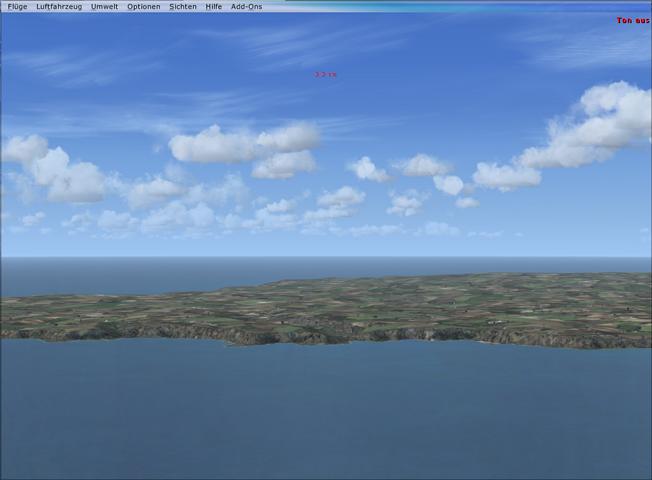This screenshot has height=480, width=652.
Task: Open the Add-Ons menu
Action: (246, 6)
